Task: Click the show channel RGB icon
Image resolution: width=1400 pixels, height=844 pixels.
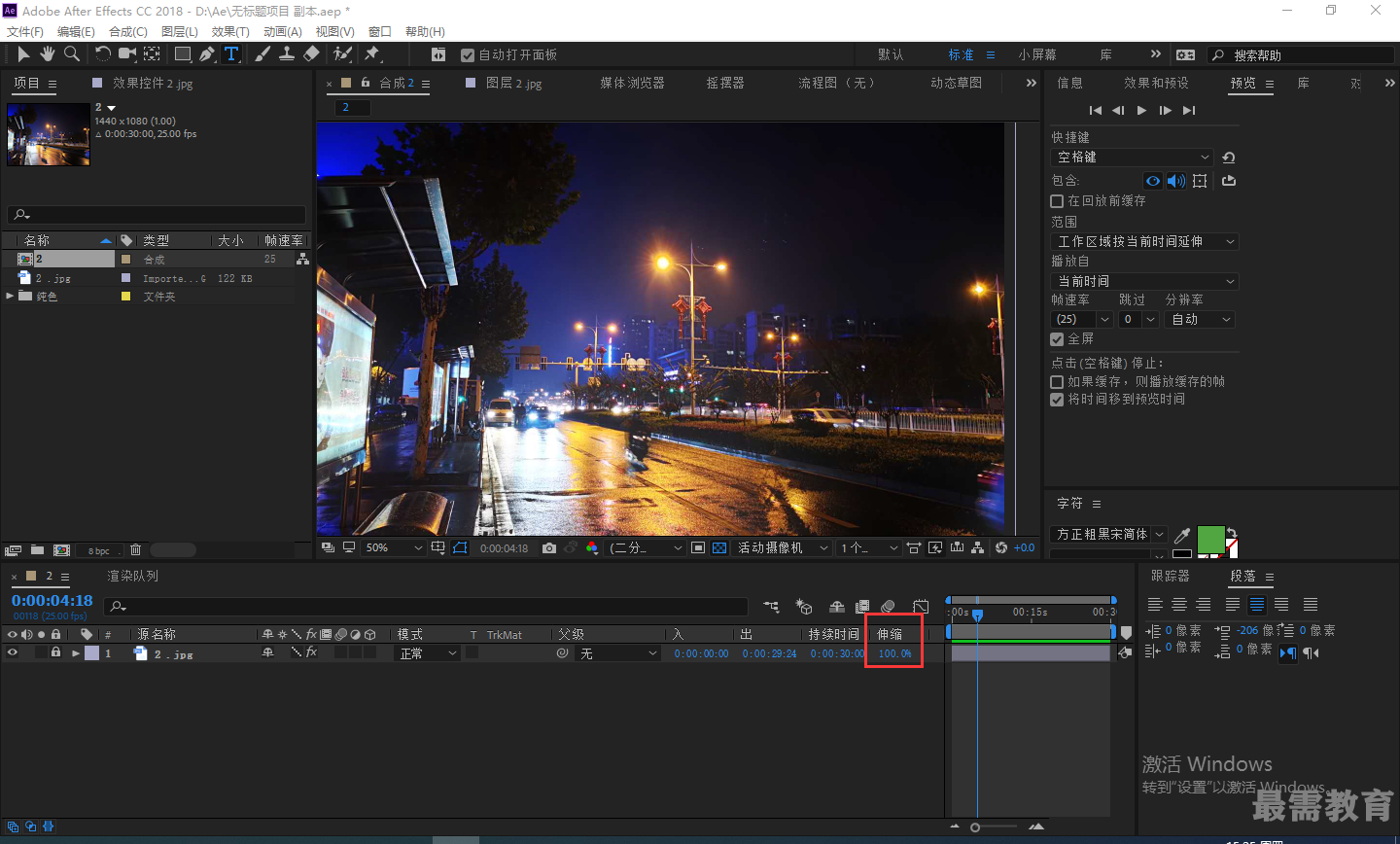Action: 592,548
